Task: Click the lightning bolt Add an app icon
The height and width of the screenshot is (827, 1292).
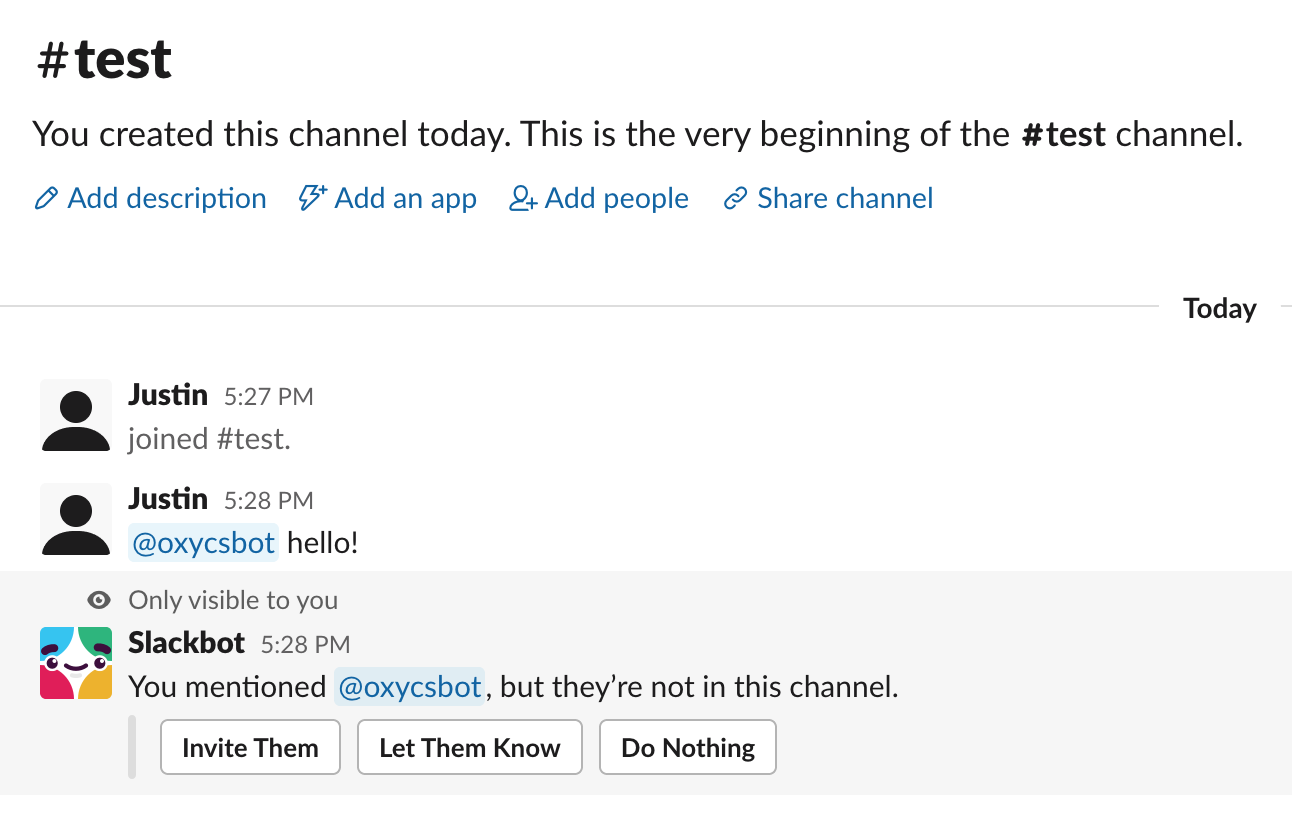Action: coord(313,198)
